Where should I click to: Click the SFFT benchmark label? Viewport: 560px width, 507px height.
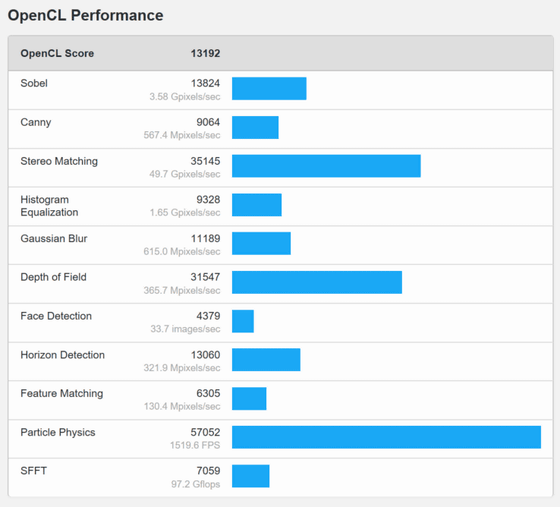(34, 471)
